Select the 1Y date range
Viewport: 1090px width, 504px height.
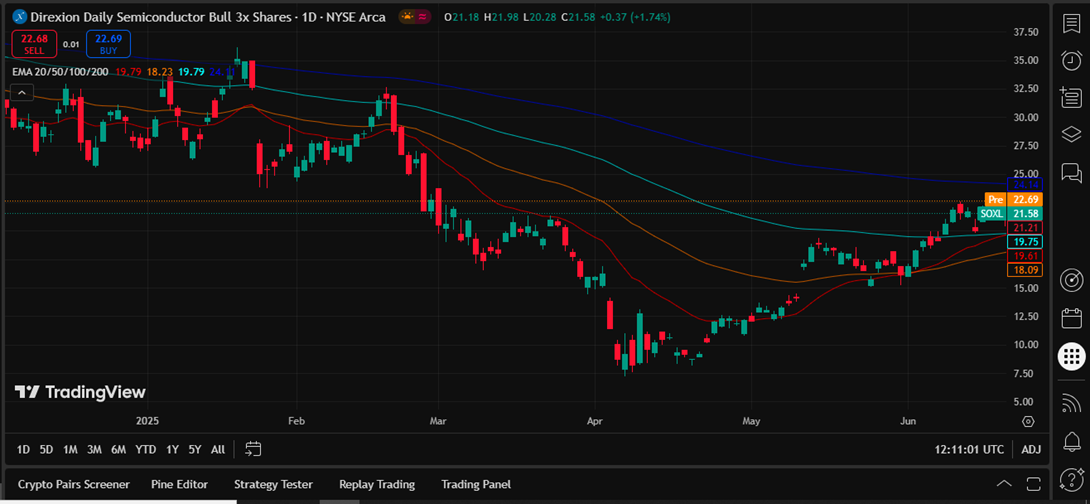(x=172, y=450)
